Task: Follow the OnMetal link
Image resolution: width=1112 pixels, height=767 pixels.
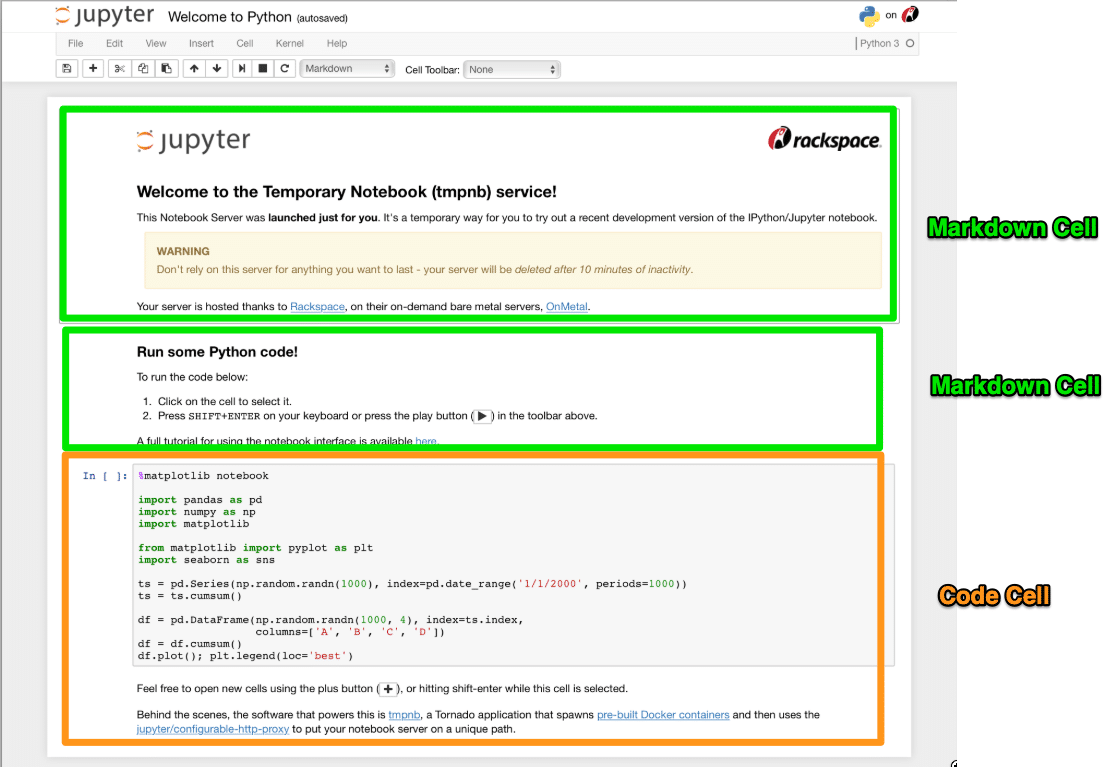Action: 566,306
